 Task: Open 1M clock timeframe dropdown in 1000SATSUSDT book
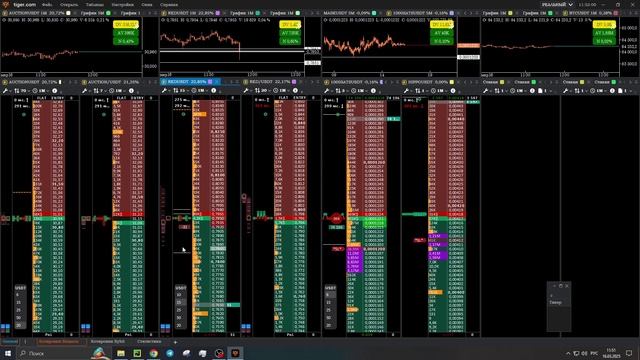click(x=359, y=91)
